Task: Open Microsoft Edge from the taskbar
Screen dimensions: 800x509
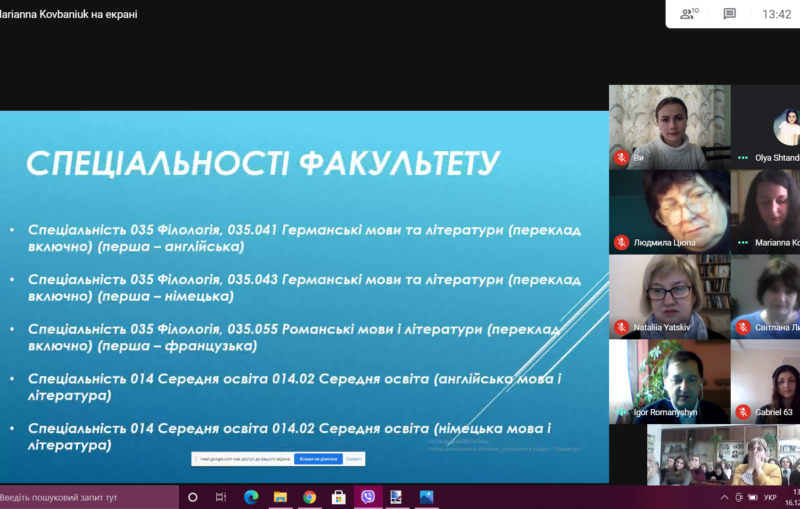Action: tap(251, 497)
